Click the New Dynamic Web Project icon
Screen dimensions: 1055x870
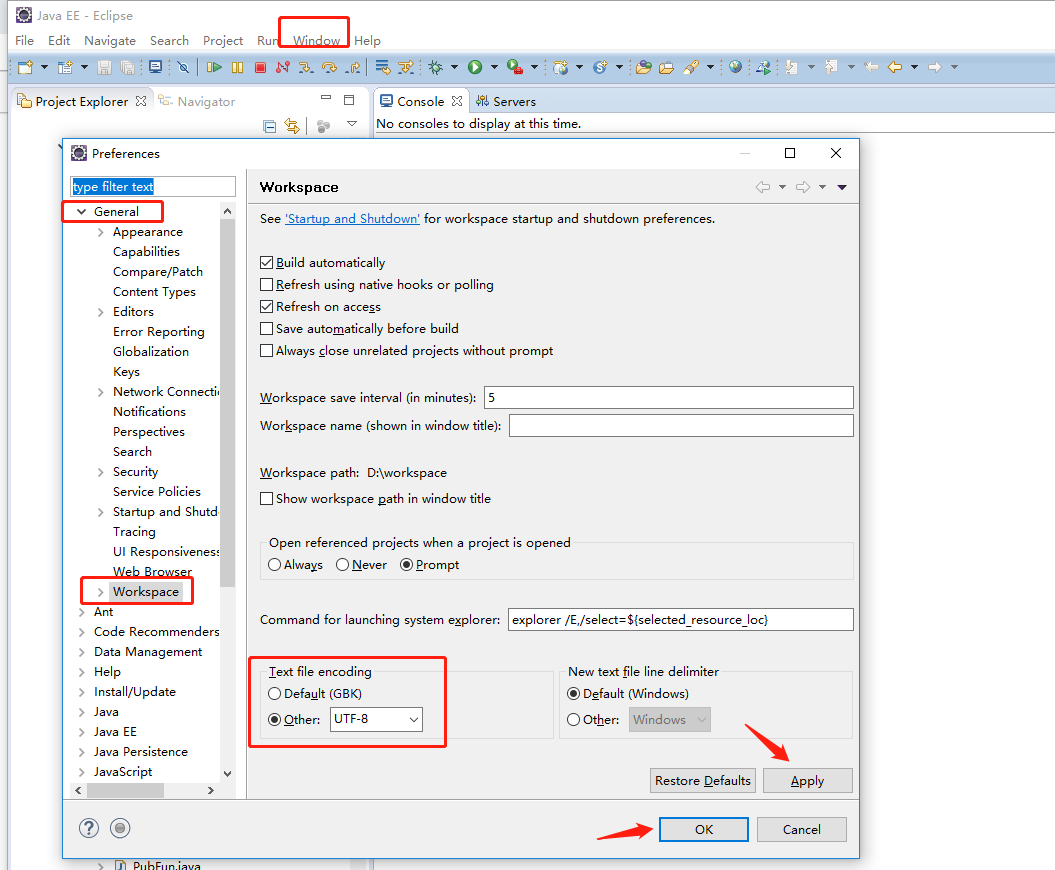(x=560, y=67)
